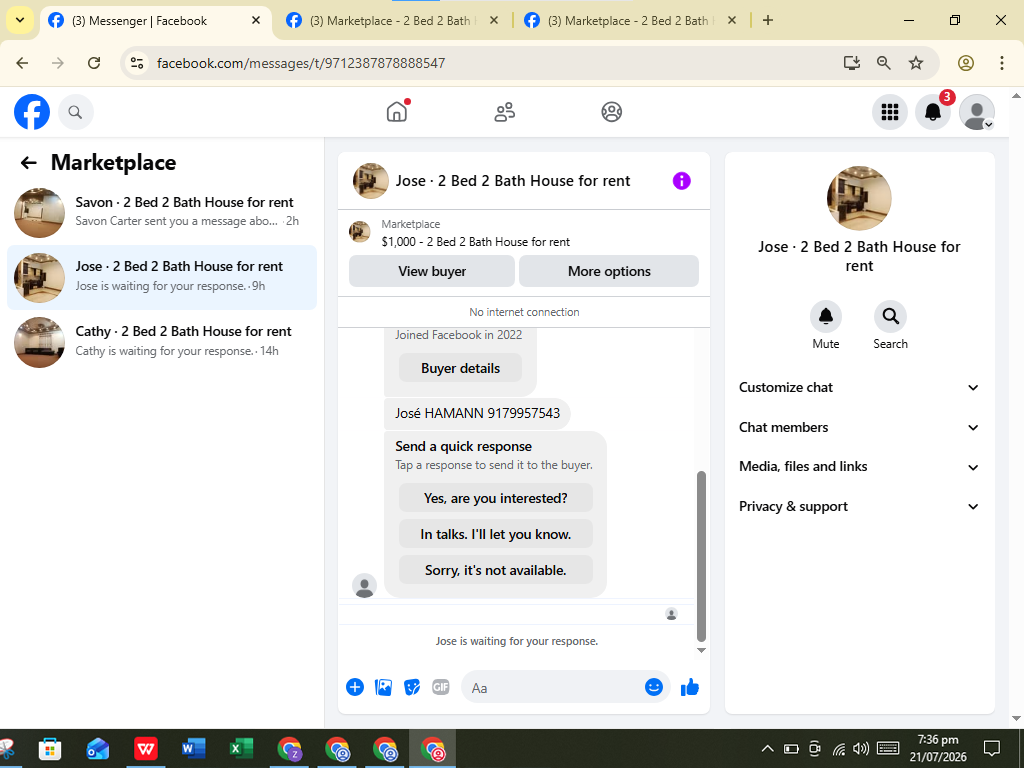Open Cathy's 2 Bed 2 Bath conversation

[162, 342]
